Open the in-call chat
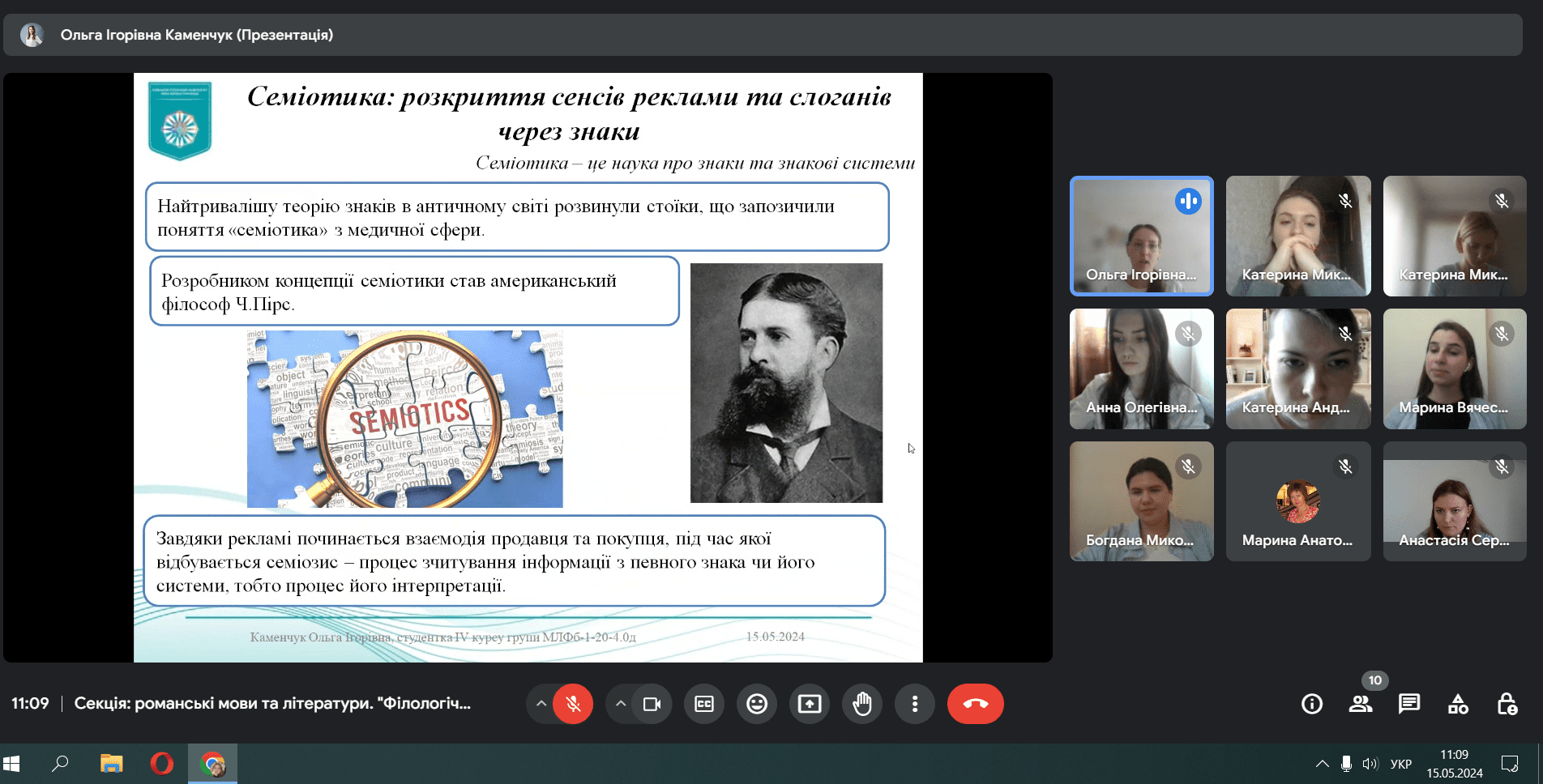 tap(1409, 704)
